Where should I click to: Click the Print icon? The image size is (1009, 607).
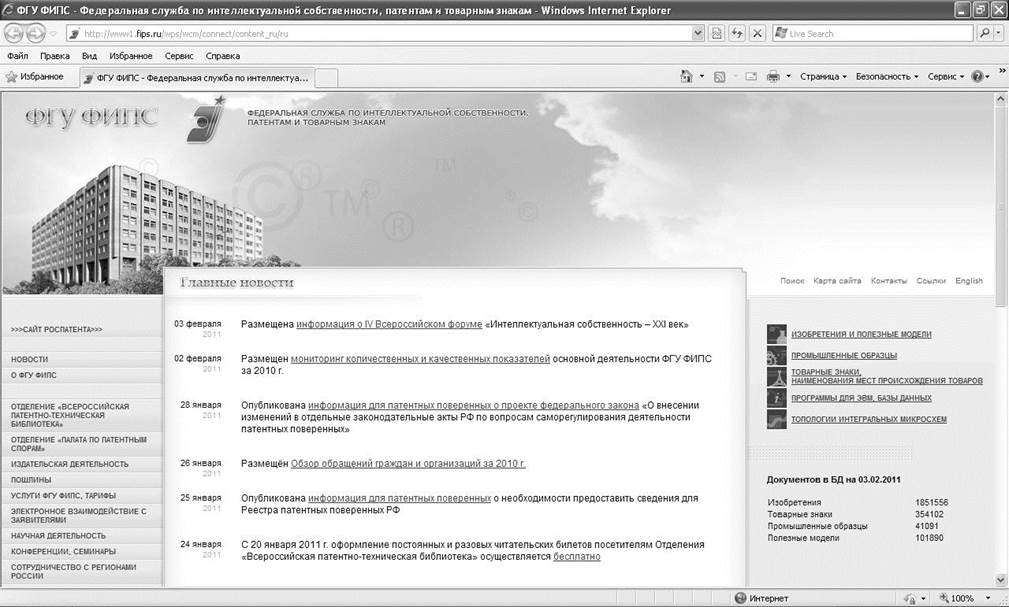tap(773, 77)
